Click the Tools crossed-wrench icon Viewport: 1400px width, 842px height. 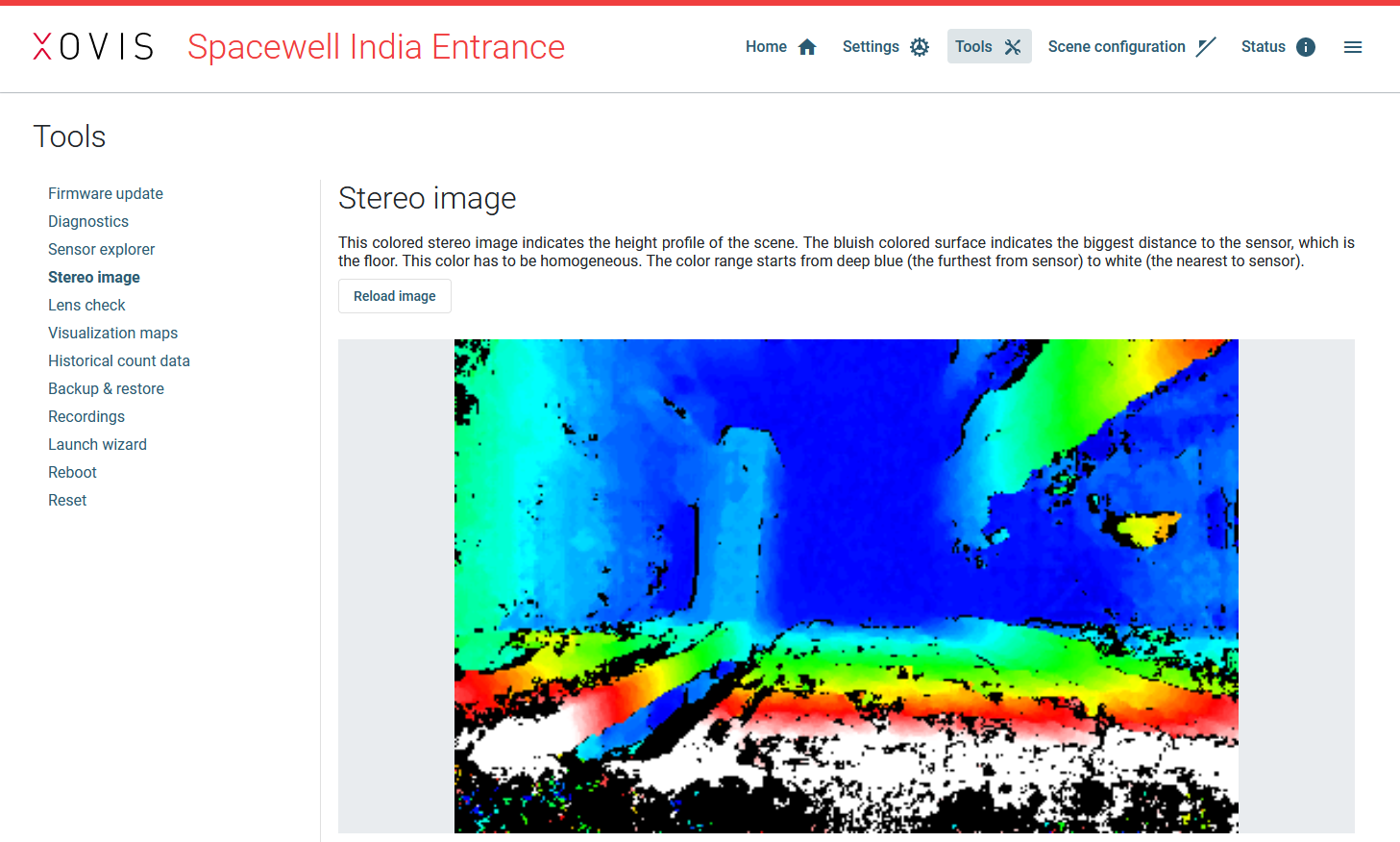point(1013,47)
